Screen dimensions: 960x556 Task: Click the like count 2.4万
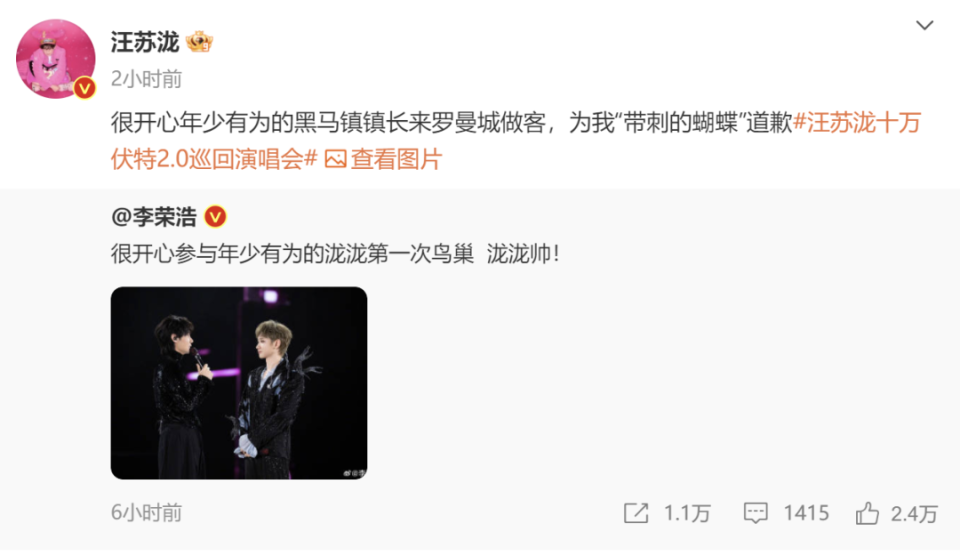tap(914, 514)
